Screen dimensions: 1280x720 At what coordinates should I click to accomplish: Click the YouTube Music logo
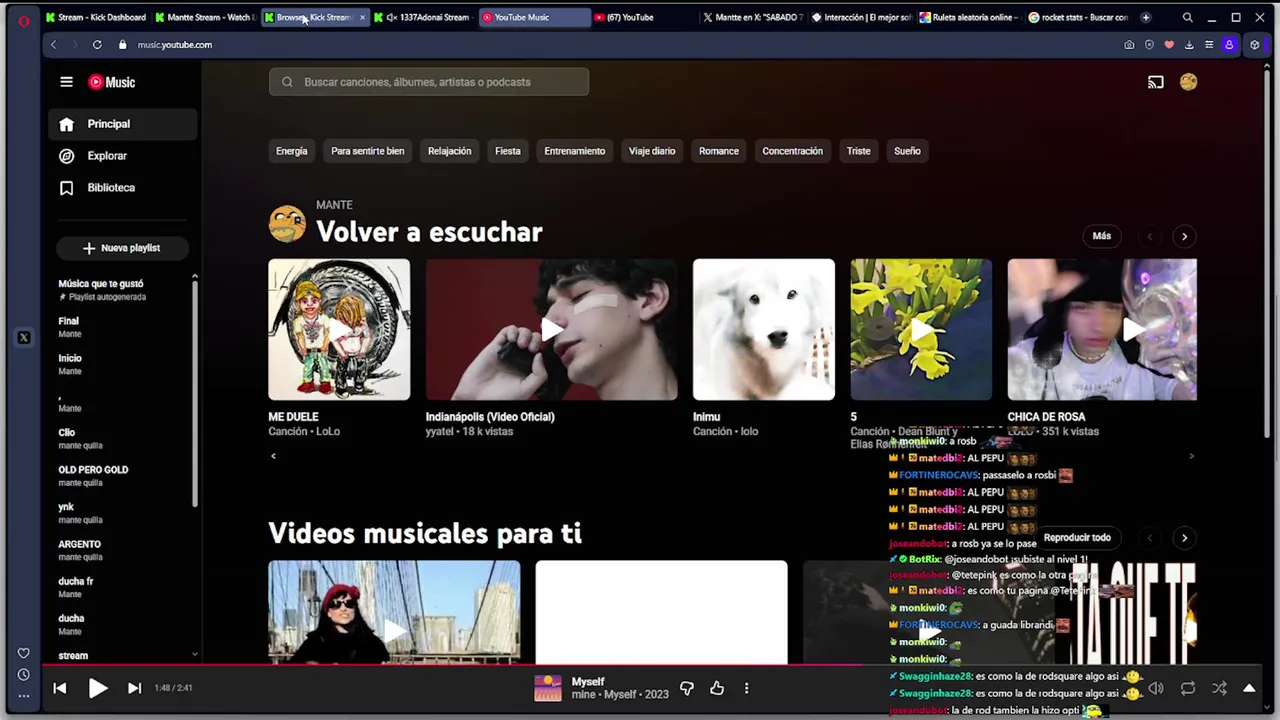click(x=112, y=82)
